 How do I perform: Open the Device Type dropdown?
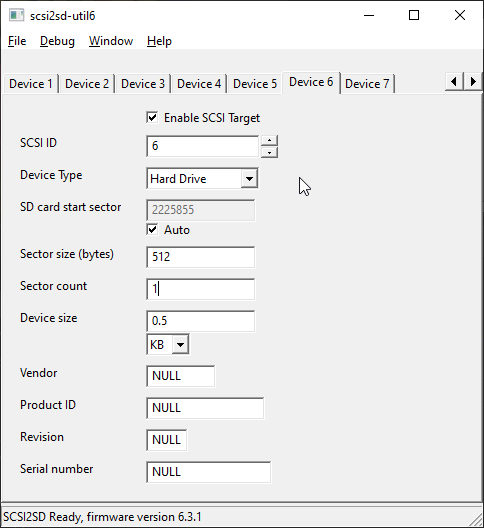[x=249, y=178]
